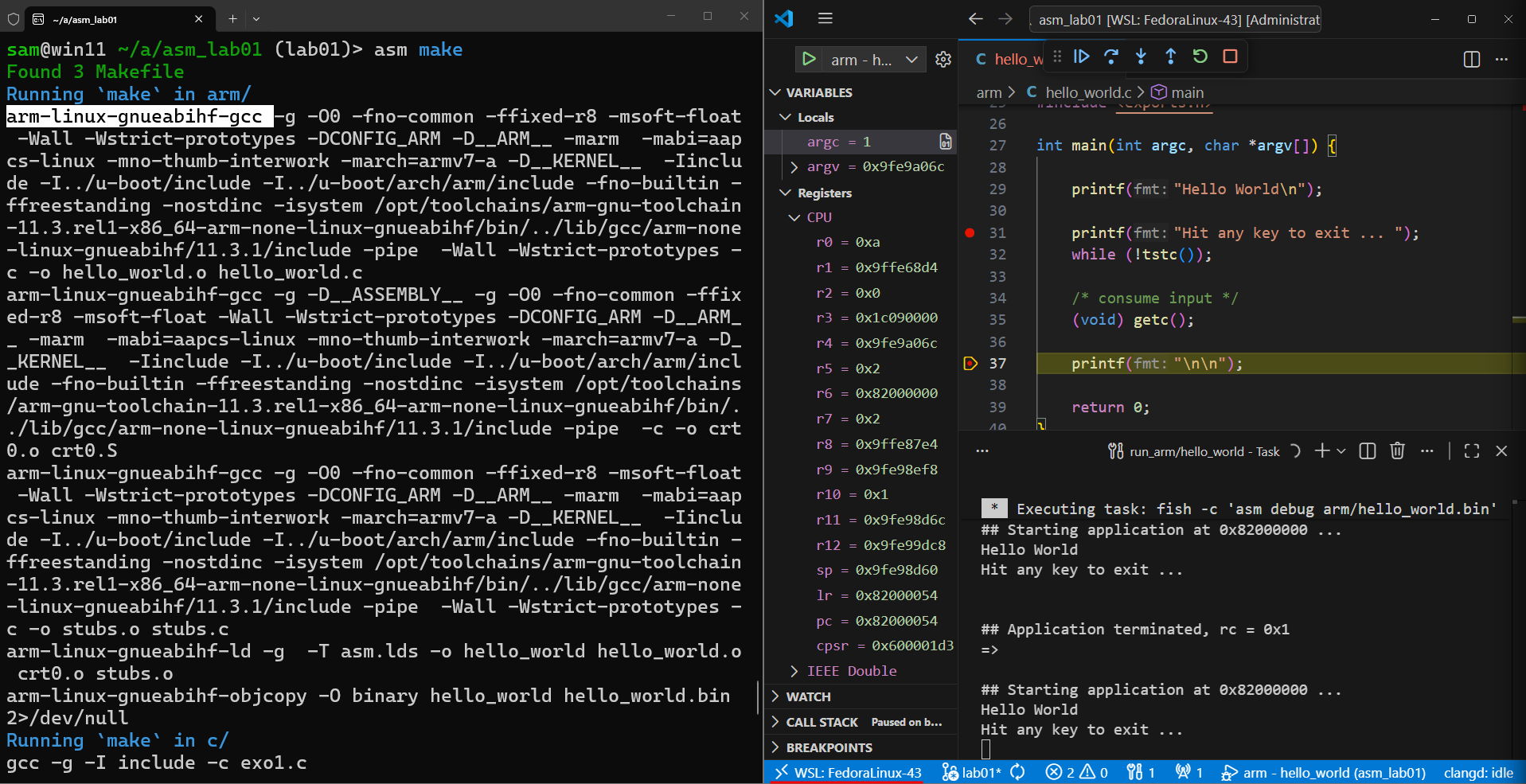The width and height of the screenshot is (1526, 784).
Task: Expand the argv variable
Action: click(794, 166)
